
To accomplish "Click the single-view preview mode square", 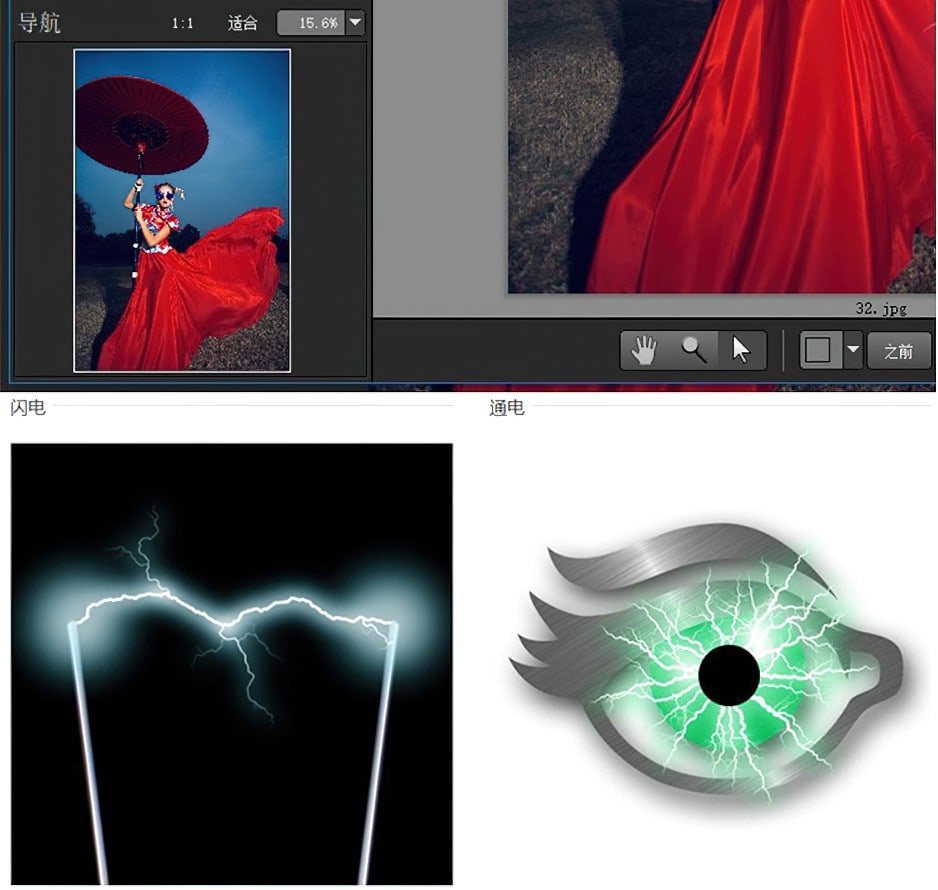I will tap(821, 350).
